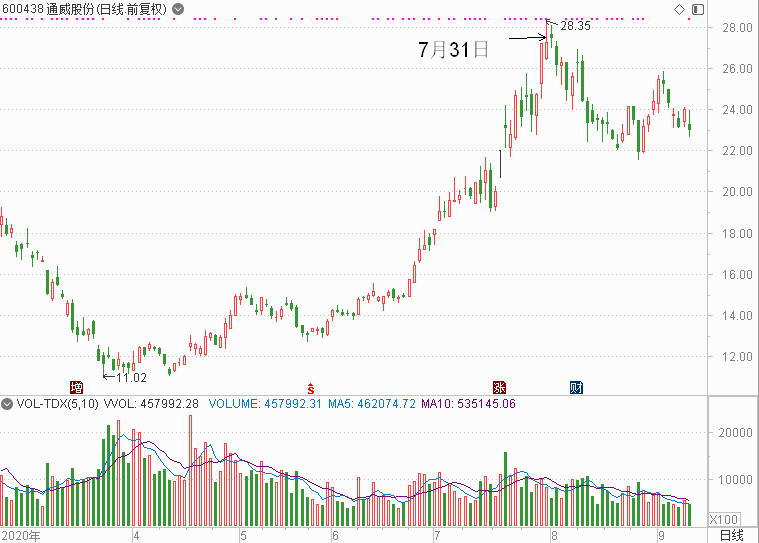Click the 11.02 low price label

(x=131, y=377)
